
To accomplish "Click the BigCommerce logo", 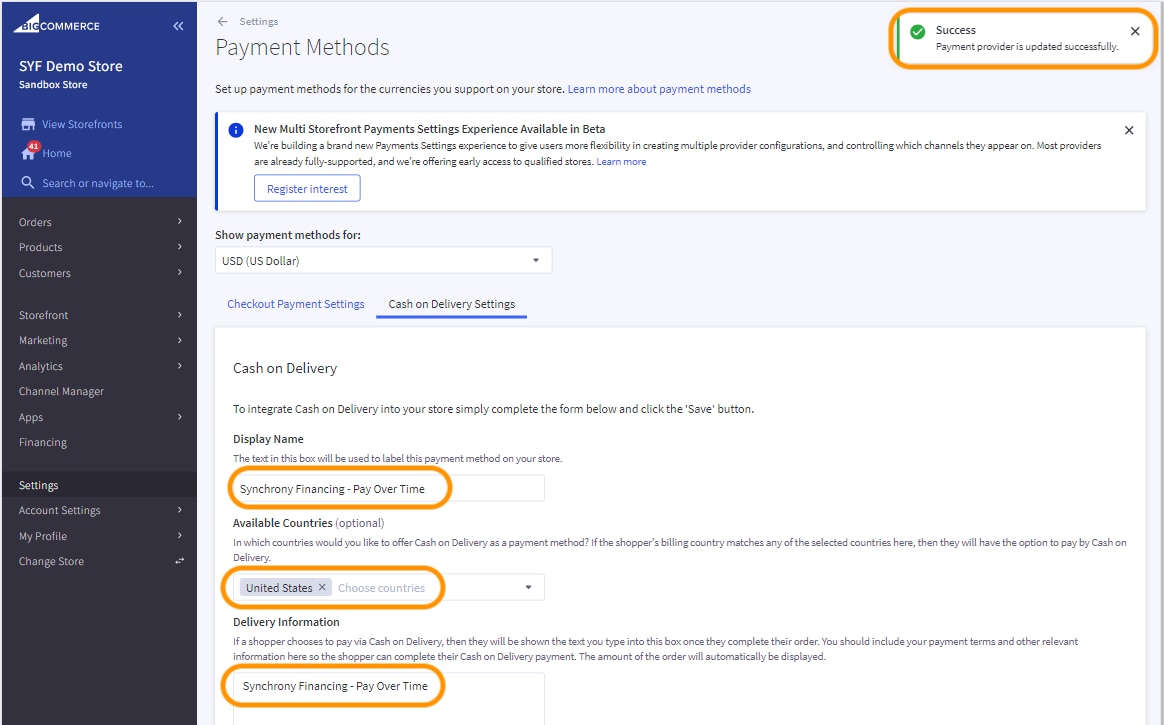I will pos(56,24).
